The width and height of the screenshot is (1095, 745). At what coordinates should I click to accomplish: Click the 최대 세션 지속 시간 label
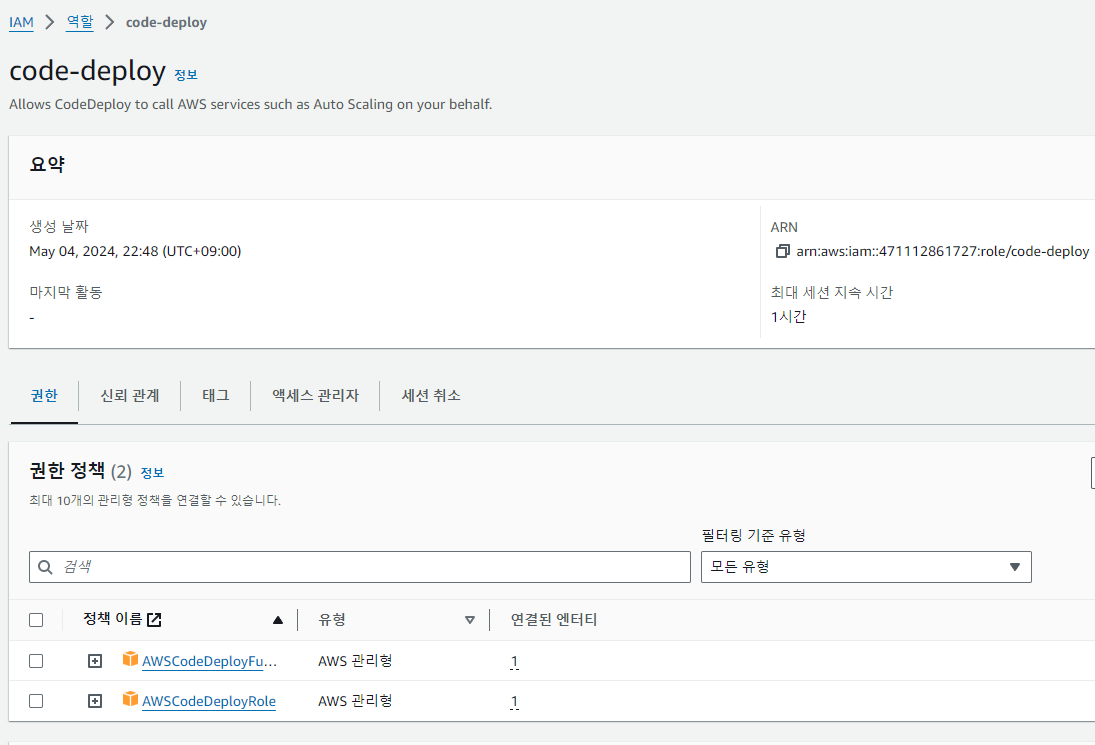(x=832, y=293)
